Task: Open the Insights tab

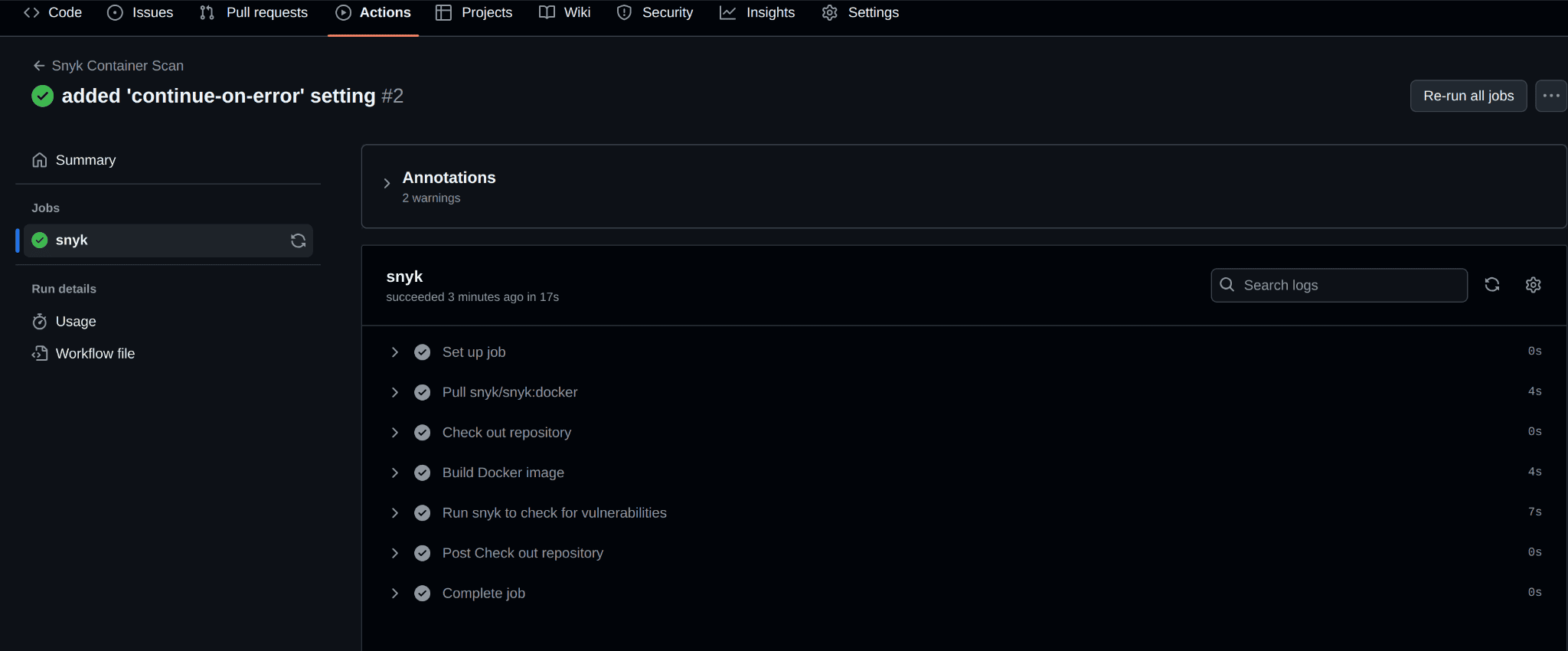Action: (757, 12)
